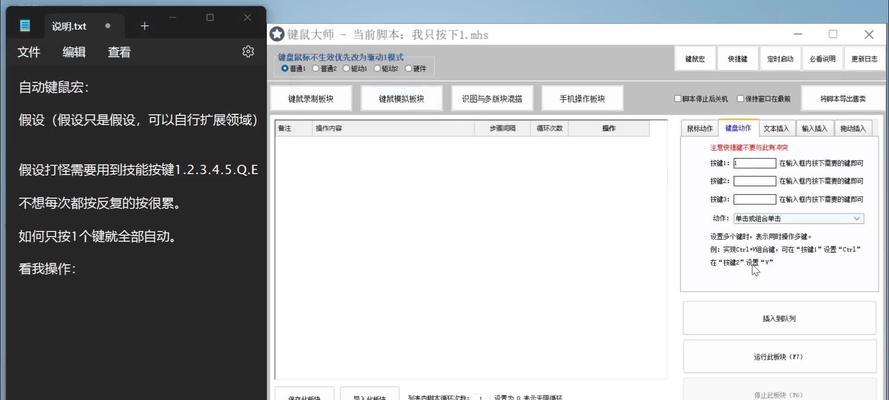Image resolution: width=889 pixels, height=400 pixels.
Task: Open the 识图与多版块混搭 section
Action: [492, 99]
